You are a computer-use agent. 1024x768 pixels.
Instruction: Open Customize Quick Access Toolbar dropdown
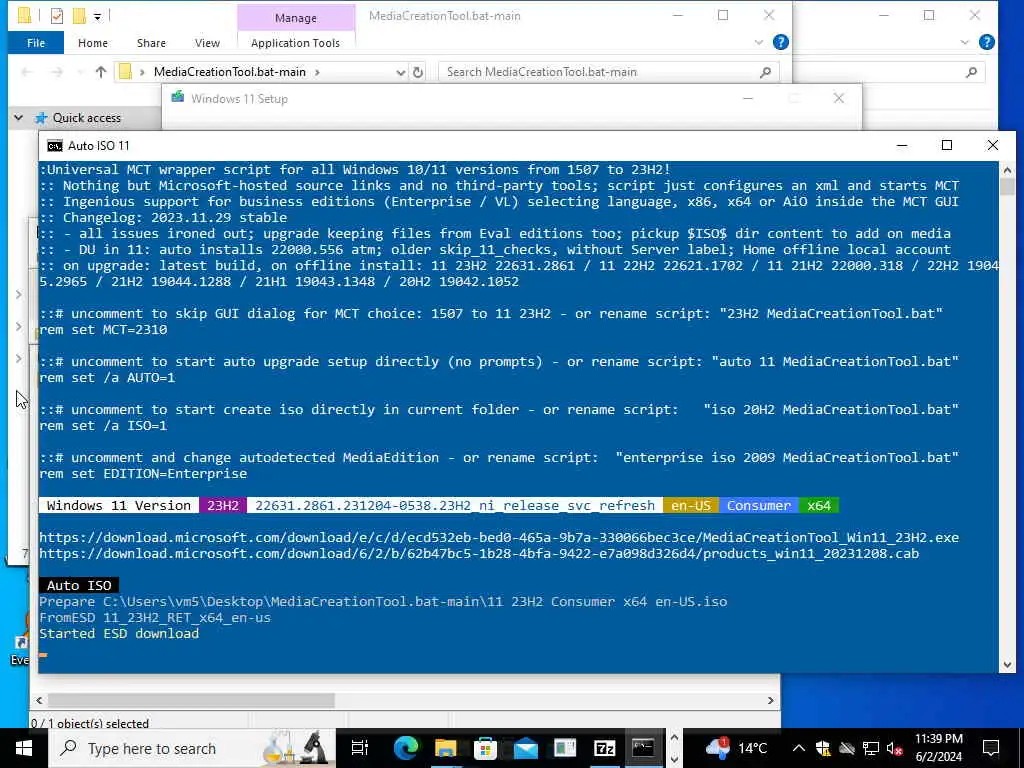[97, 16]
